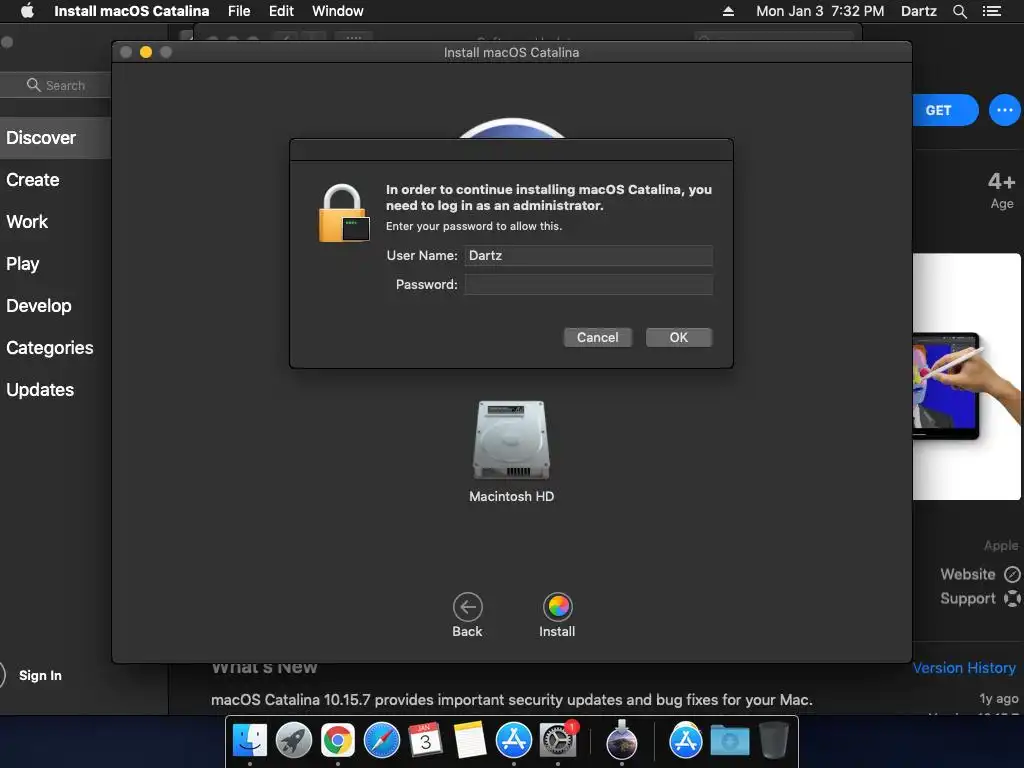Click Install macOS Catalina icon in Dock

pyautogui.click(x=622, y=741)
